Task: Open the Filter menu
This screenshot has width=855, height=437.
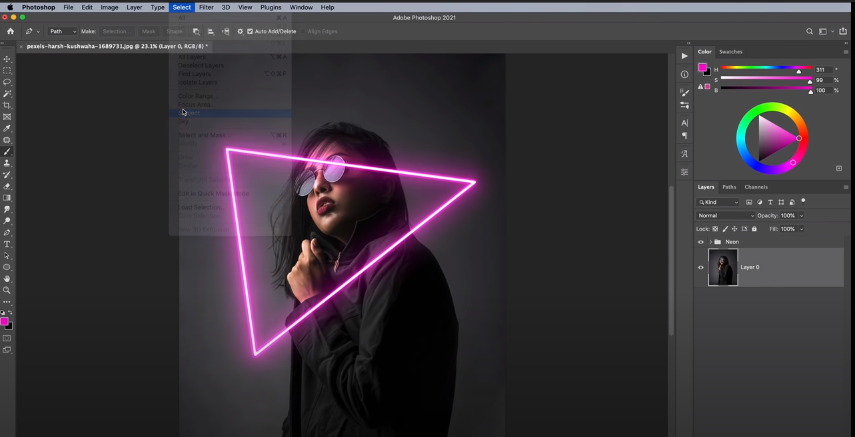Action: click(x=206, y=7)
